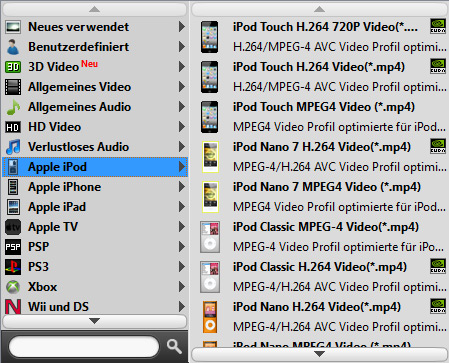Click the Apple TV category icon

[x=13, y=227]
